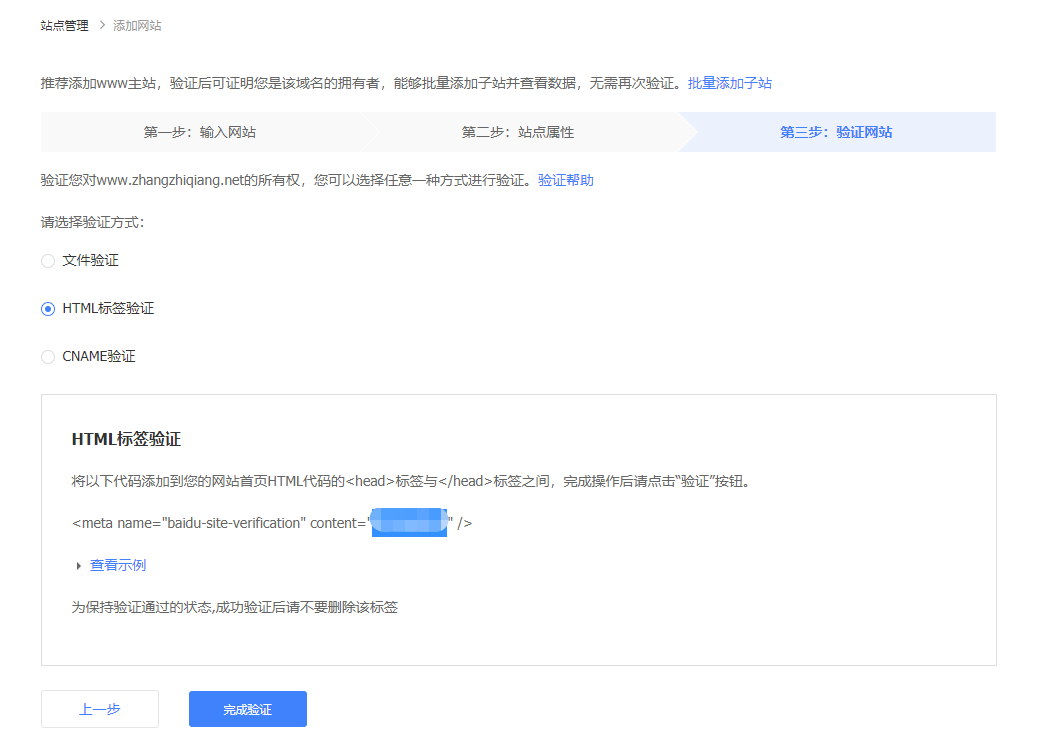Click the bold HTML标签验证 panel heading
This screenshot has height=754, width=1058.
(x=126, y=439)
